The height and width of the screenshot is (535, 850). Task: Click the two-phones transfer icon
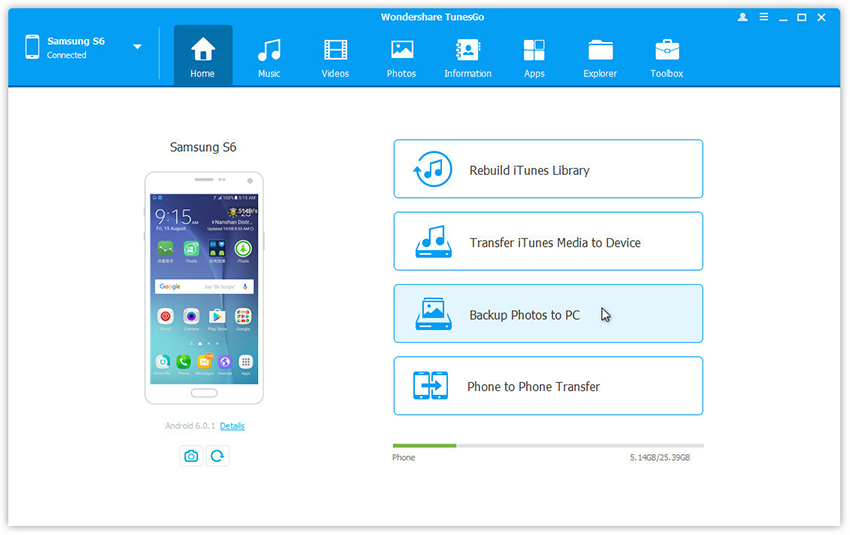430,385
